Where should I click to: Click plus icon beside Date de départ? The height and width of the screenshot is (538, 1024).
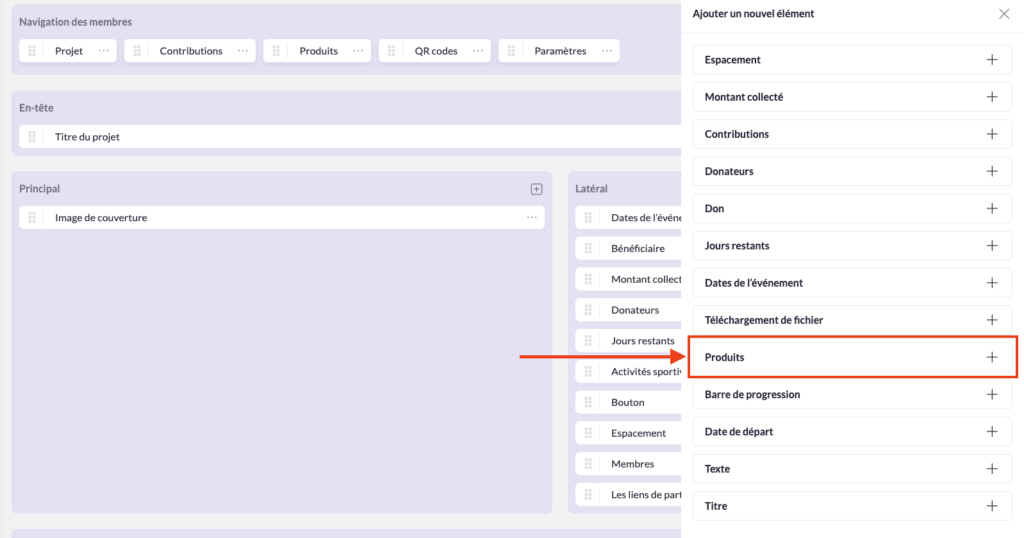[x=991, y=432]
